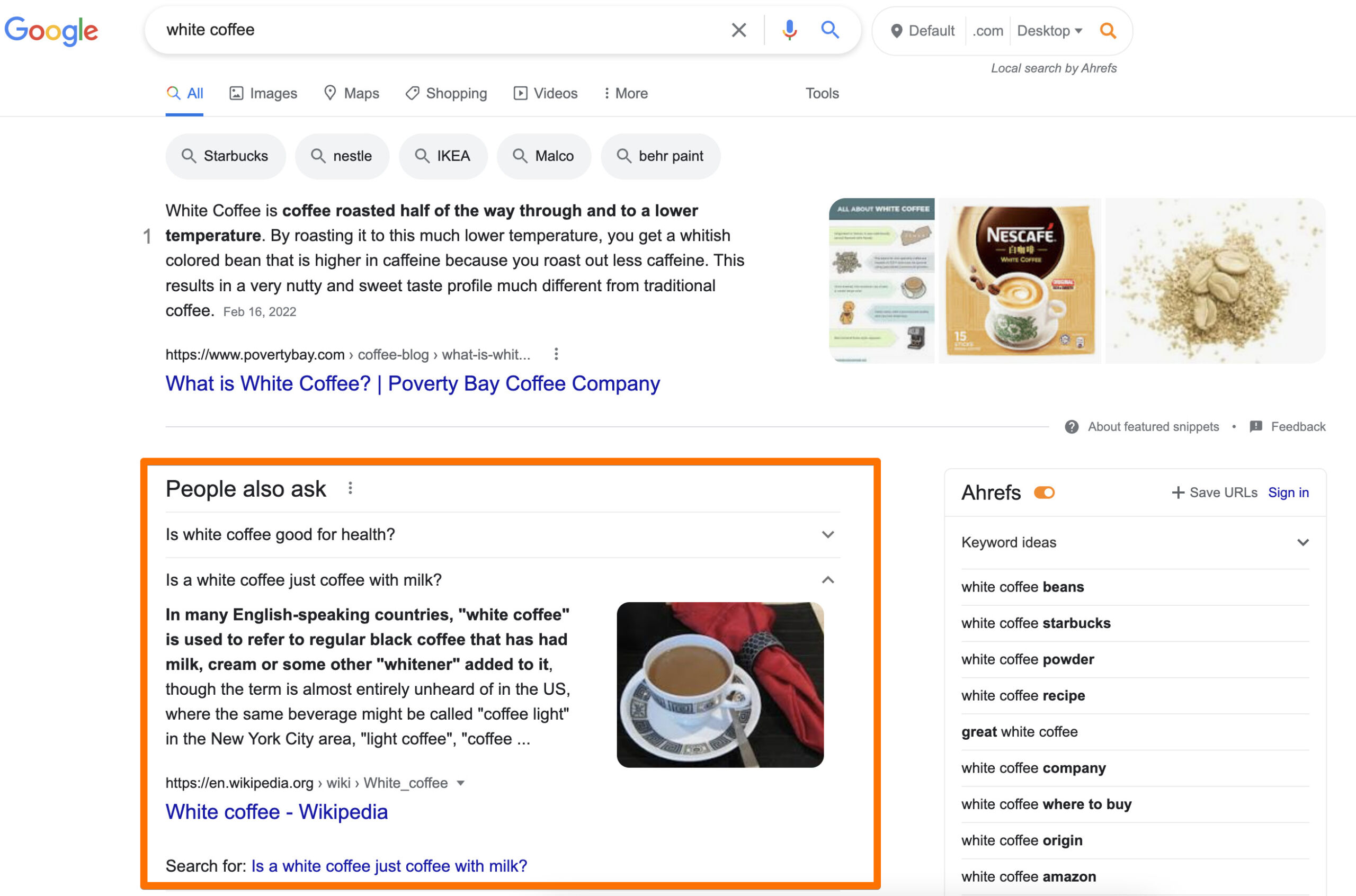
Task: Toggle the Ahrefs orange switch off
Action: pos(1044,492)
